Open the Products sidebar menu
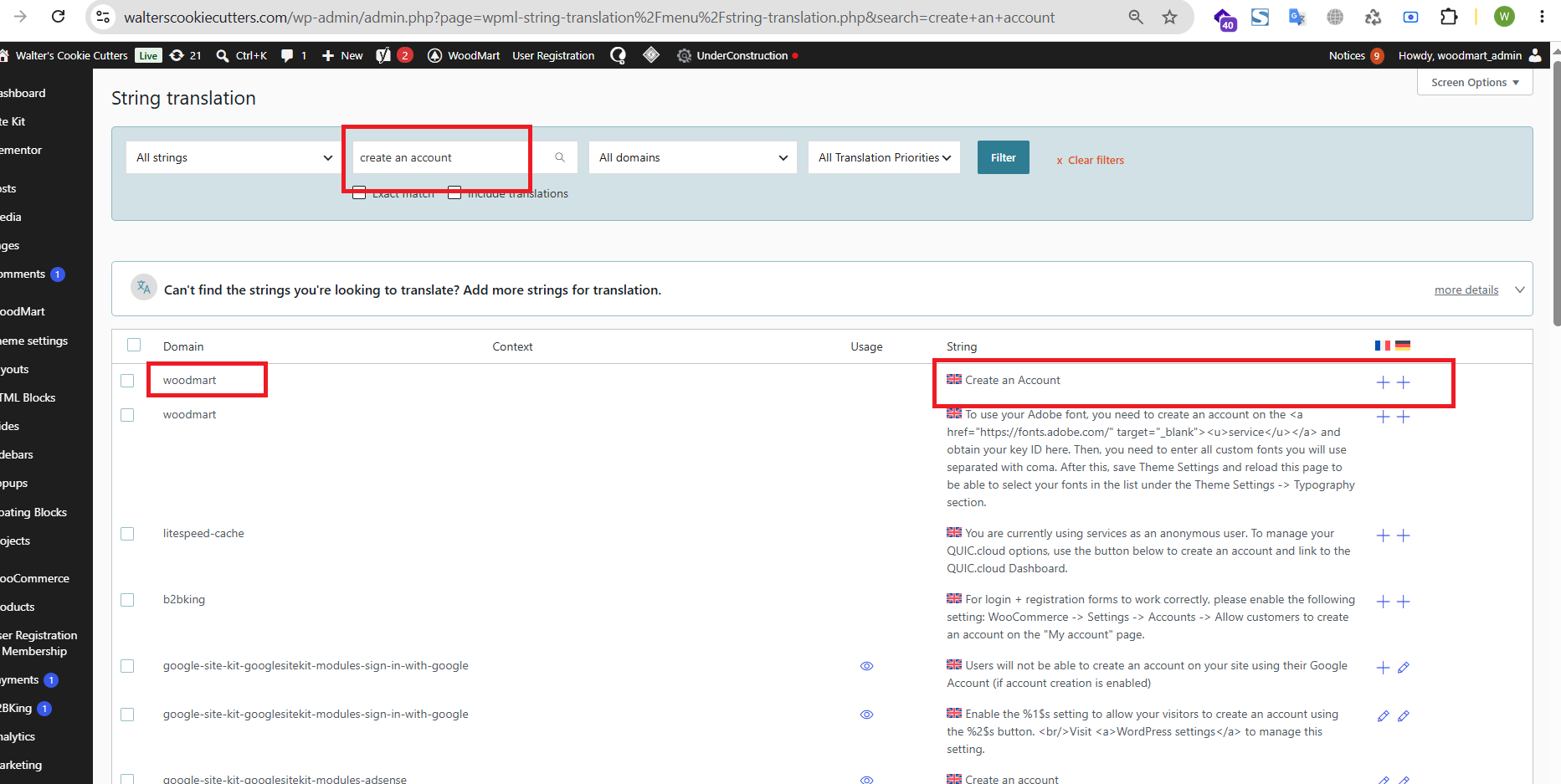Viewport: 1561px width, 784px height. click(18, 607)
